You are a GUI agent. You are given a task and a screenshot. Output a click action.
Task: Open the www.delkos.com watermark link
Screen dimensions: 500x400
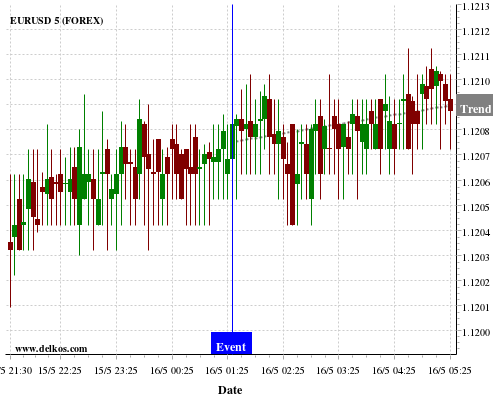pos(51,349)
